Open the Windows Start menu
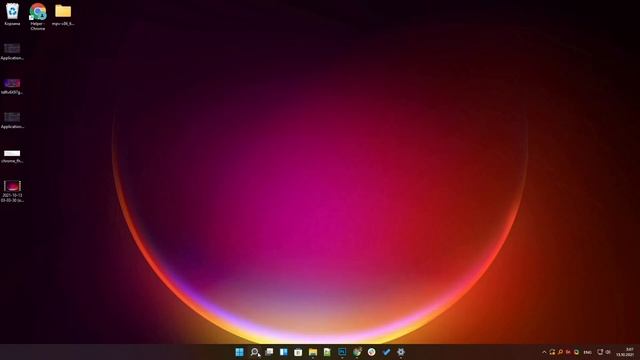The height and width of the screenshot is (360, 640). click(x=240, y=352)
